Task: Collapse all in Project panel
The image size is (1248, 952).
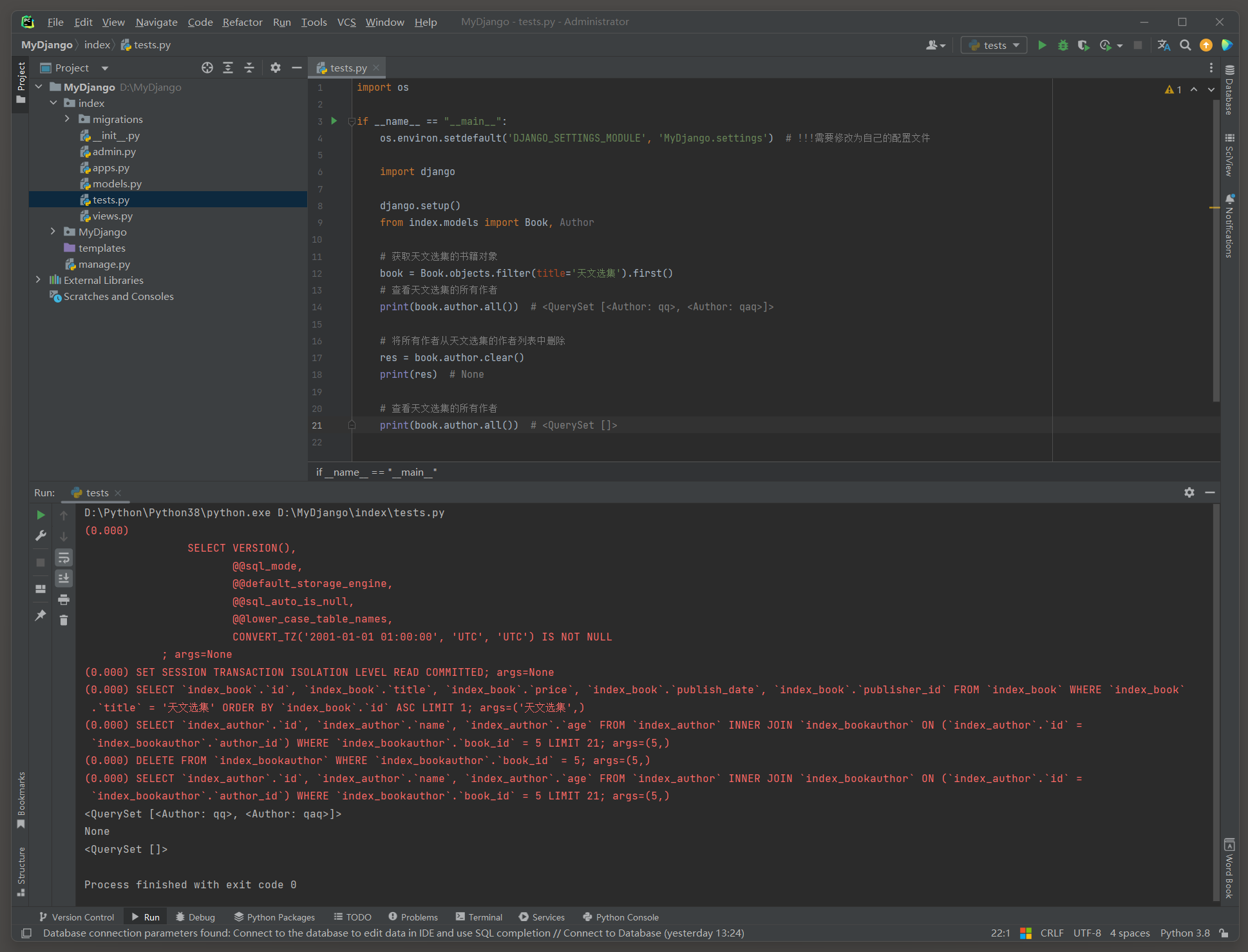Action: point(249,68)
